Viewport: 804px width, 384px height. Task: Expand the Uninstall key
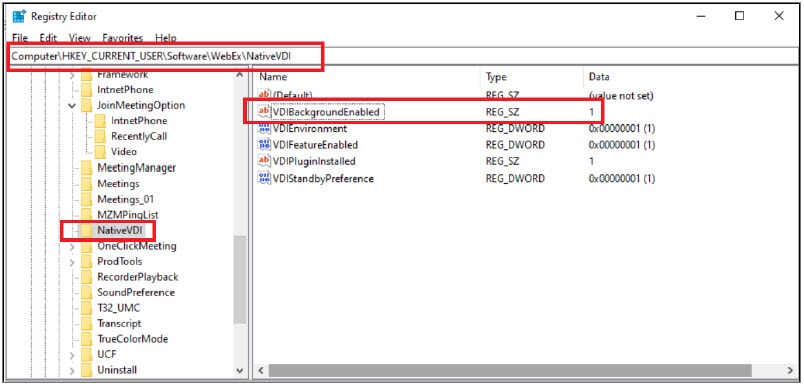pos(72,370)
